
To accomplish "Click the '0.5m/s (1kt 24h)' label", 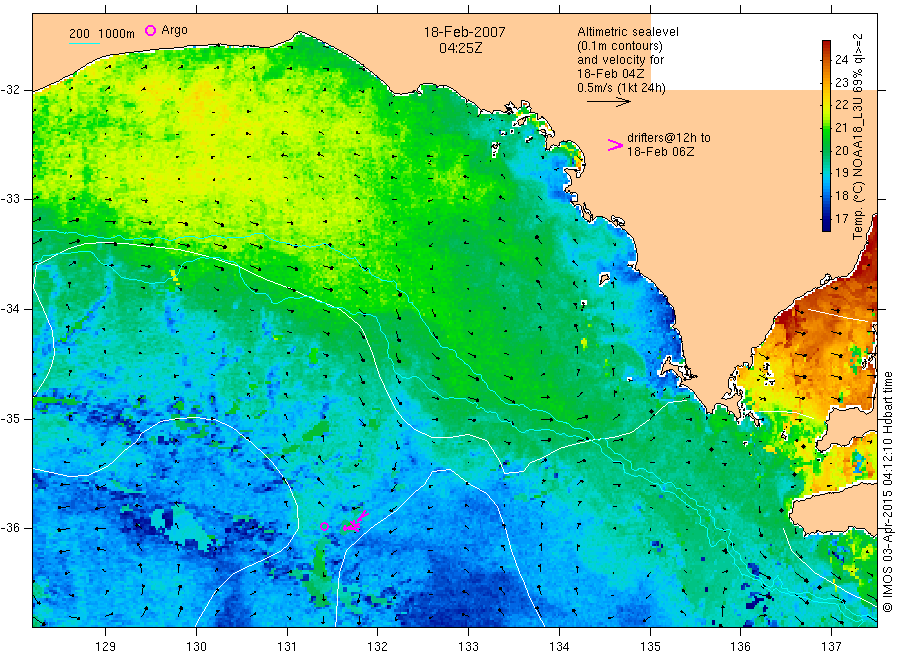I will [x=621, y=88].
